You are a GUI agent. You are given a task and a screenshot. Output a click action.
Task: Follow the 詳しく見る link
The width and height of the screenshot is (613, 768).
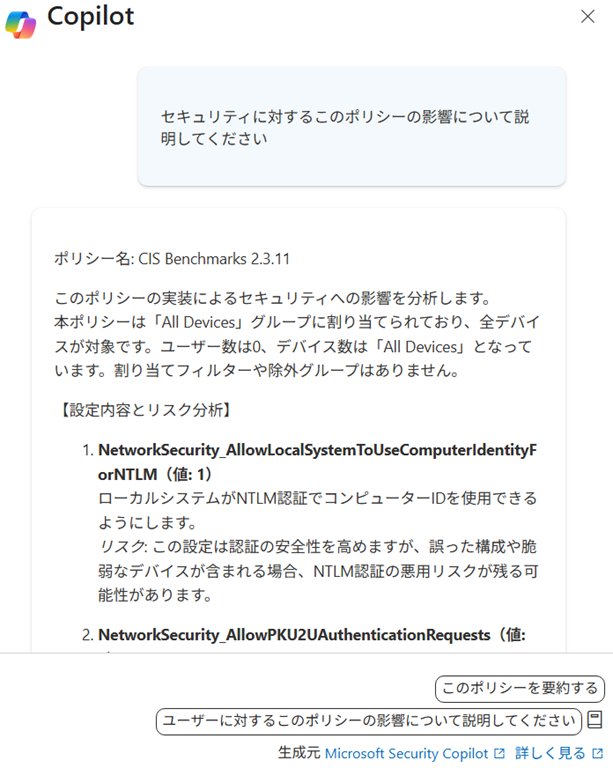pyautogui.click(x=550, y=753)
